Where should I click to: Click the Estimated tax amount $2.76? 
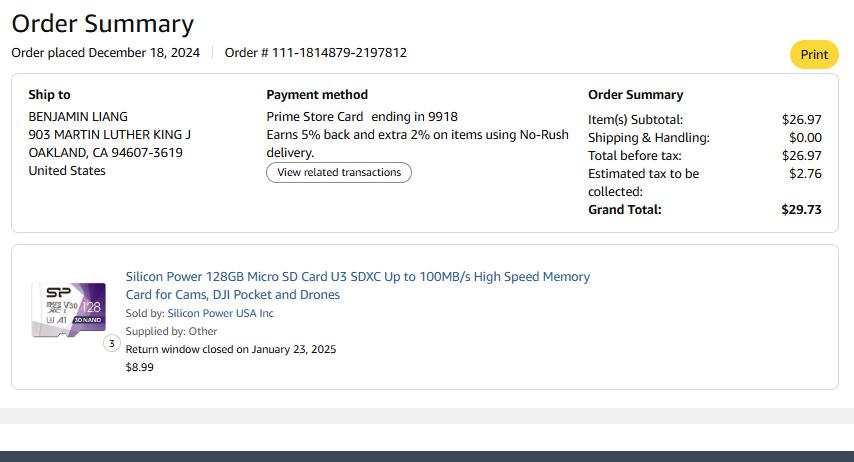pyautogui.click(x=805, y=174)
